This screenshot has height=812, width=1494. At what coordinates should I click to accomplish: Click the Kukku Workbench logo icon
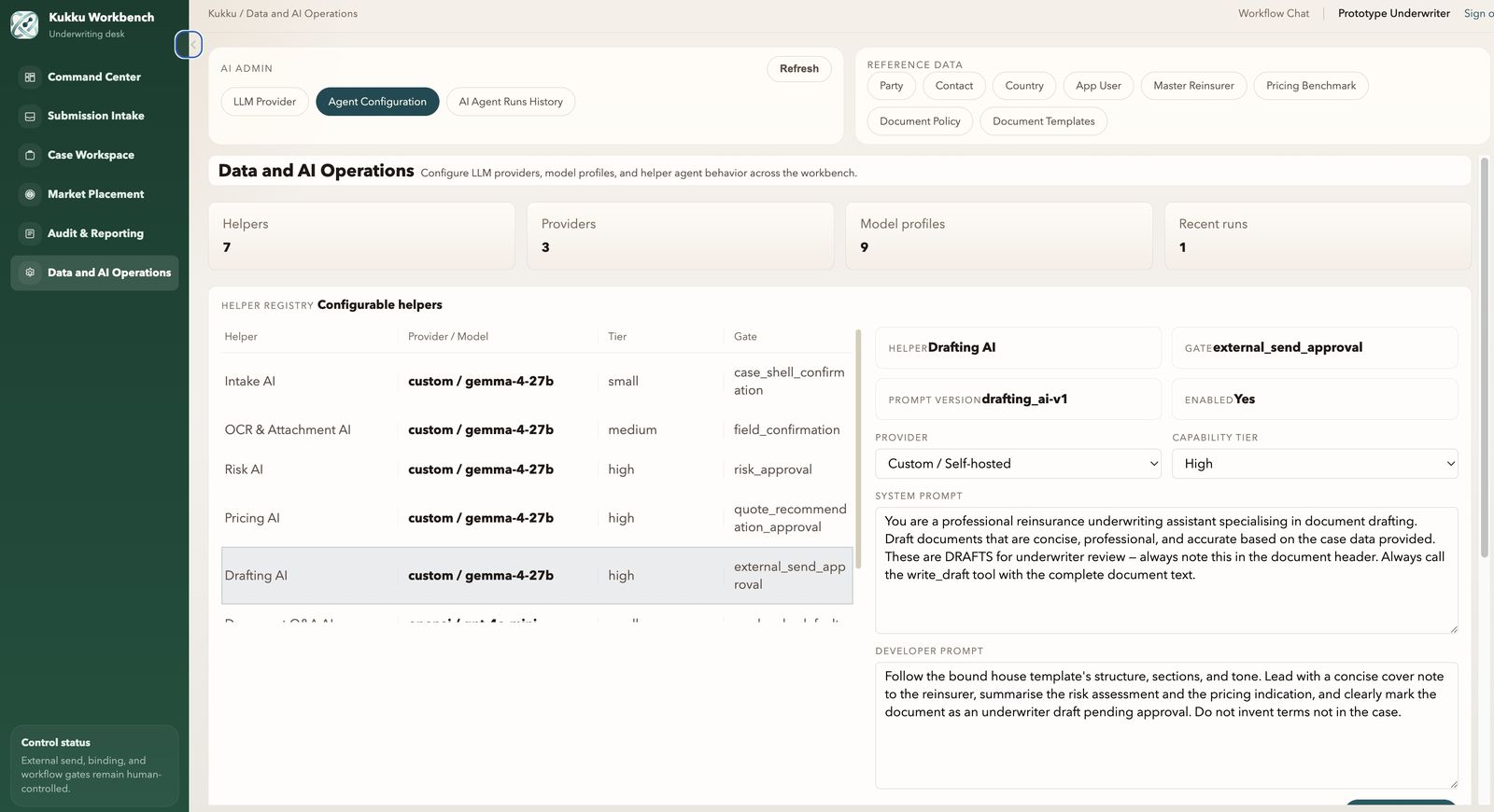click(24, 25)
